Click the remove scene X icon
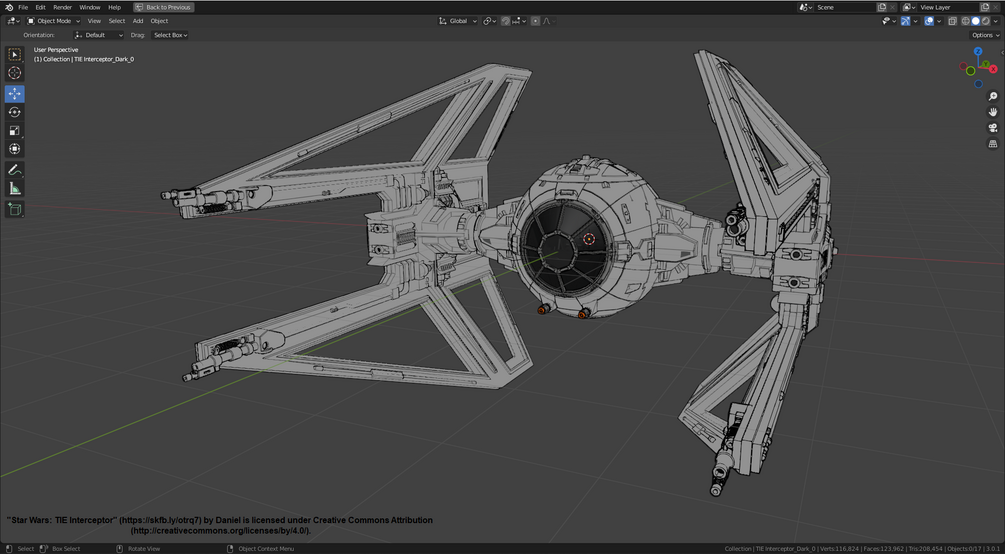This screenshot has width=1005, height=554. 893,7
